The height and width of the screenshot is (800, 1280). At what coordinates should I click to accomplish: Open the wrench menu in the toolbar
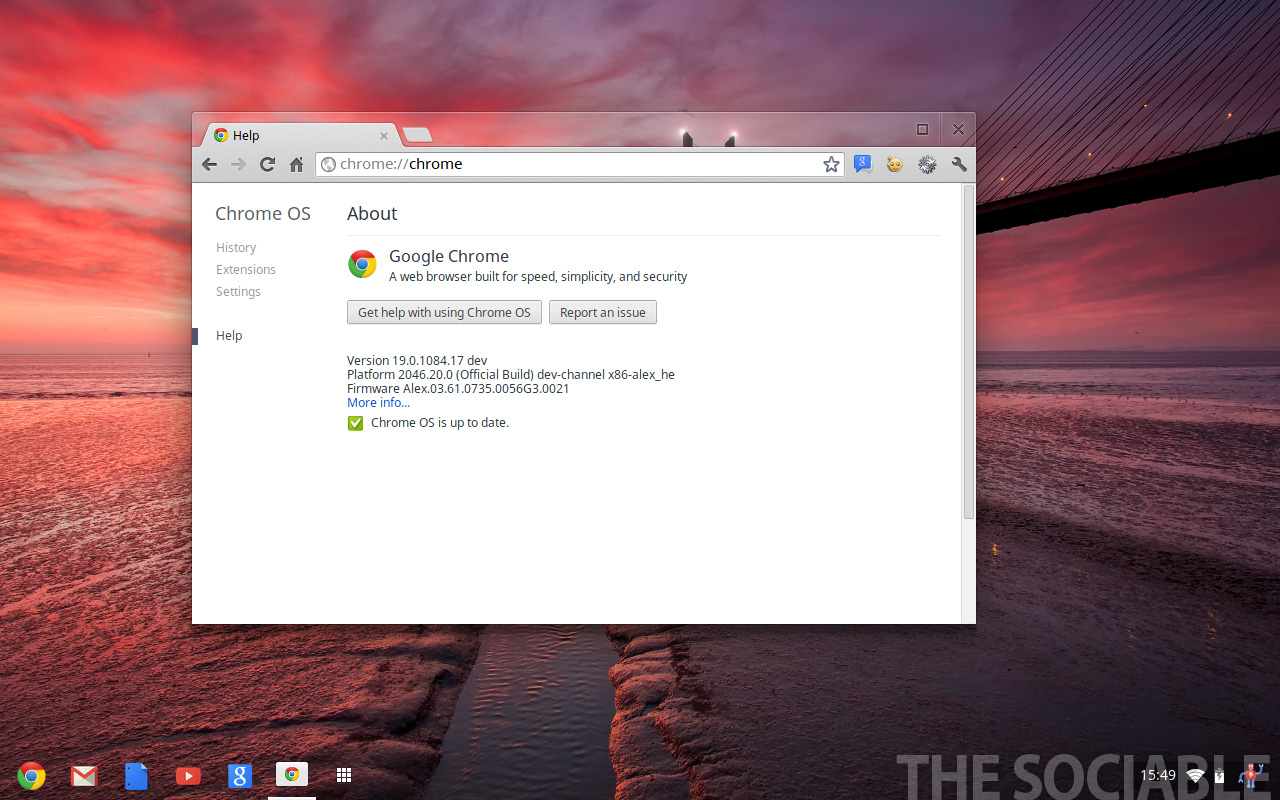[959, 165]
